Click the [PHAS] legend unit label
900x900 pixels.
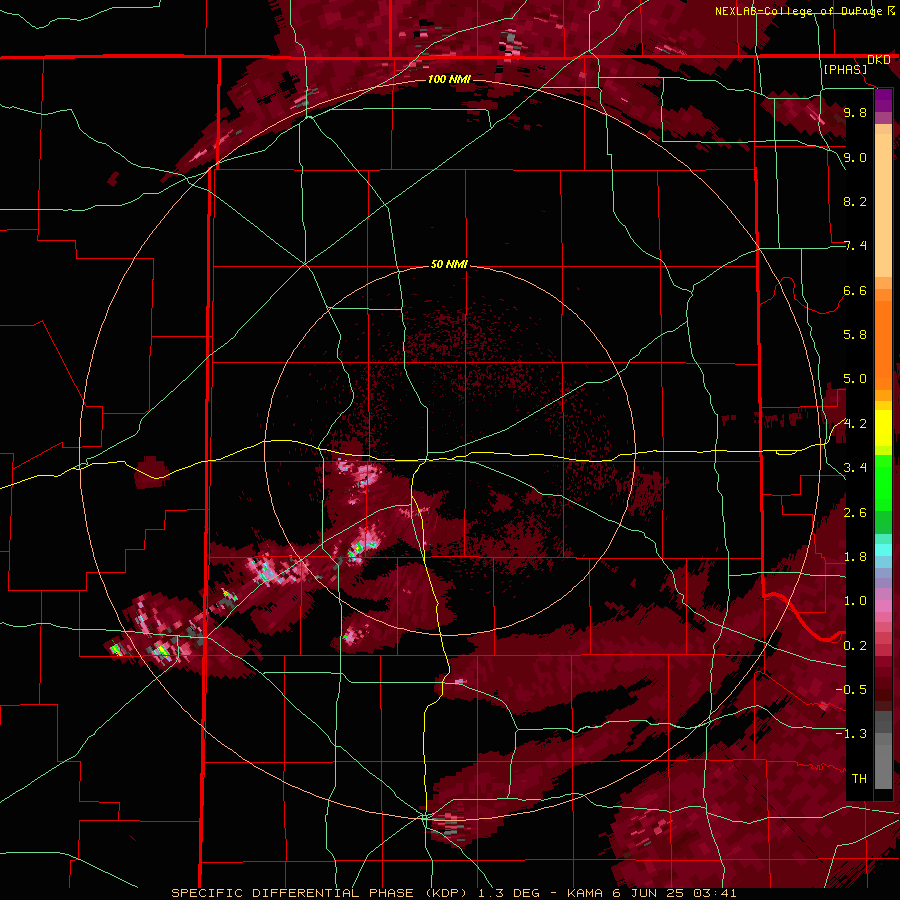(845, 69)
